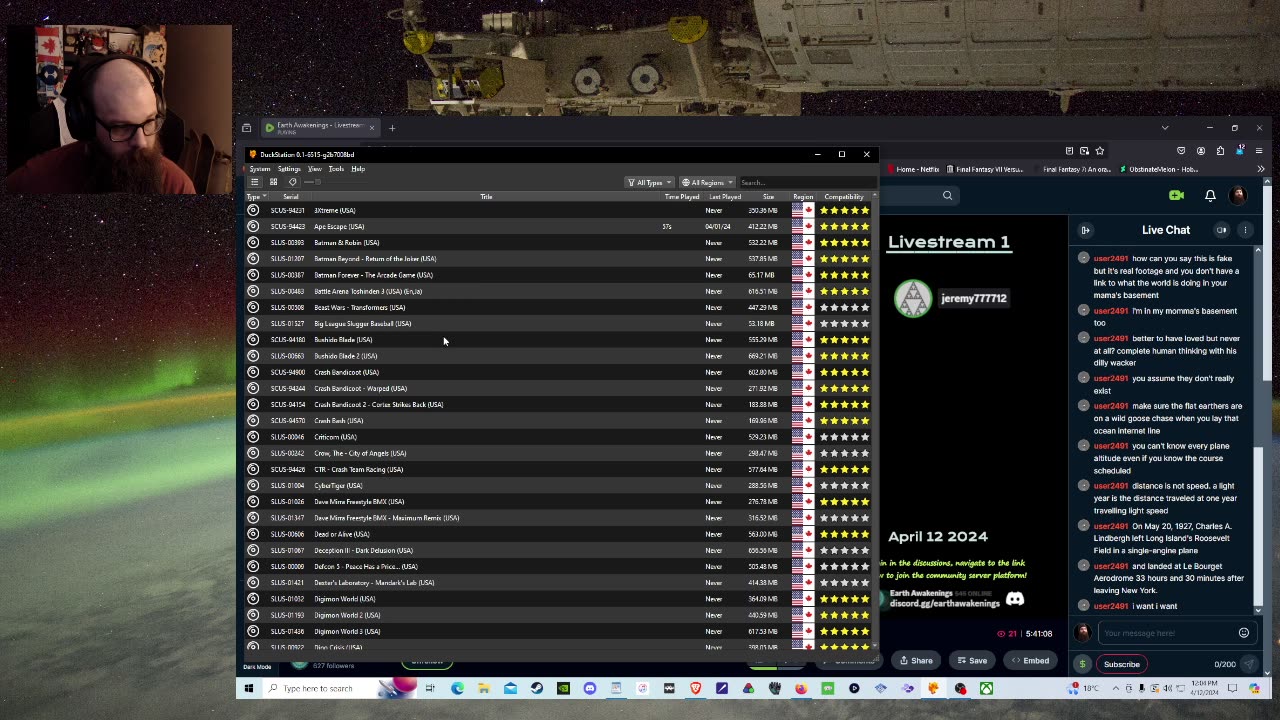Open the browser hamburger application menu
Image resolution: width=1280 pixels, height=720 pixels.
click(1259, 151)
